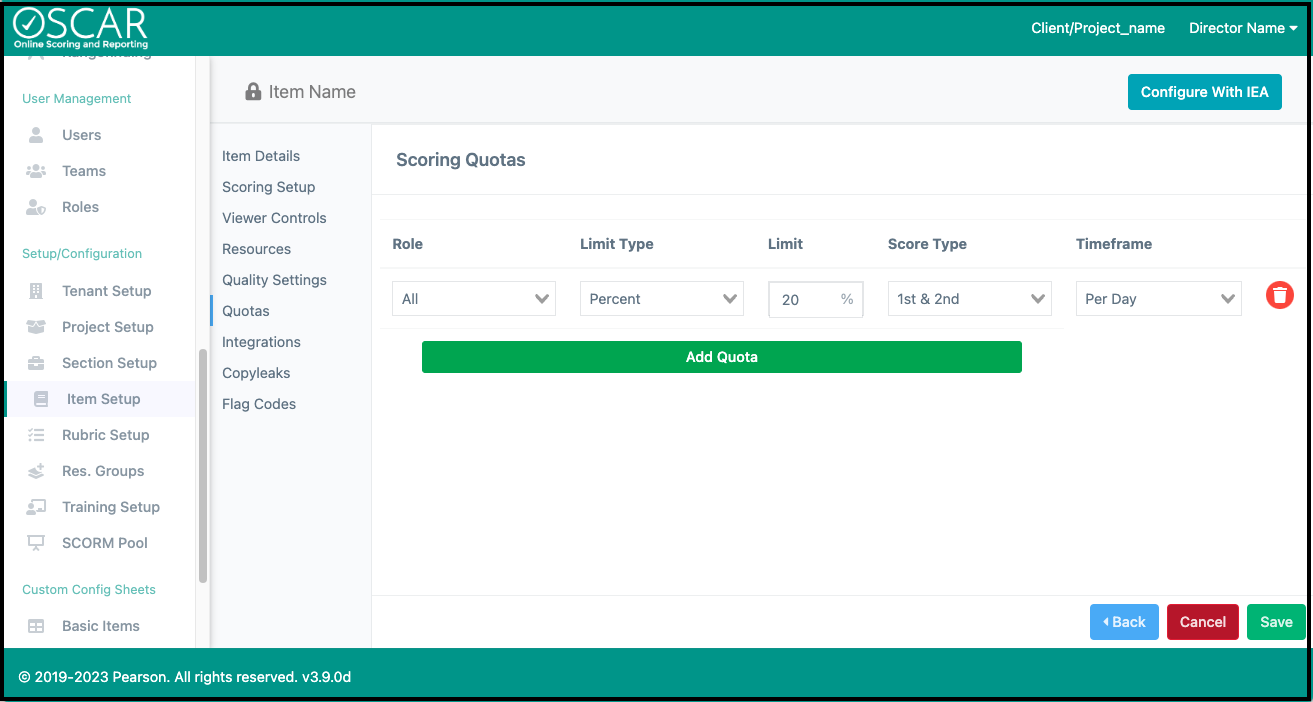Open the Quality Settings section
Viewport: 1313px width, 702px height.
(x=274, y=280)
